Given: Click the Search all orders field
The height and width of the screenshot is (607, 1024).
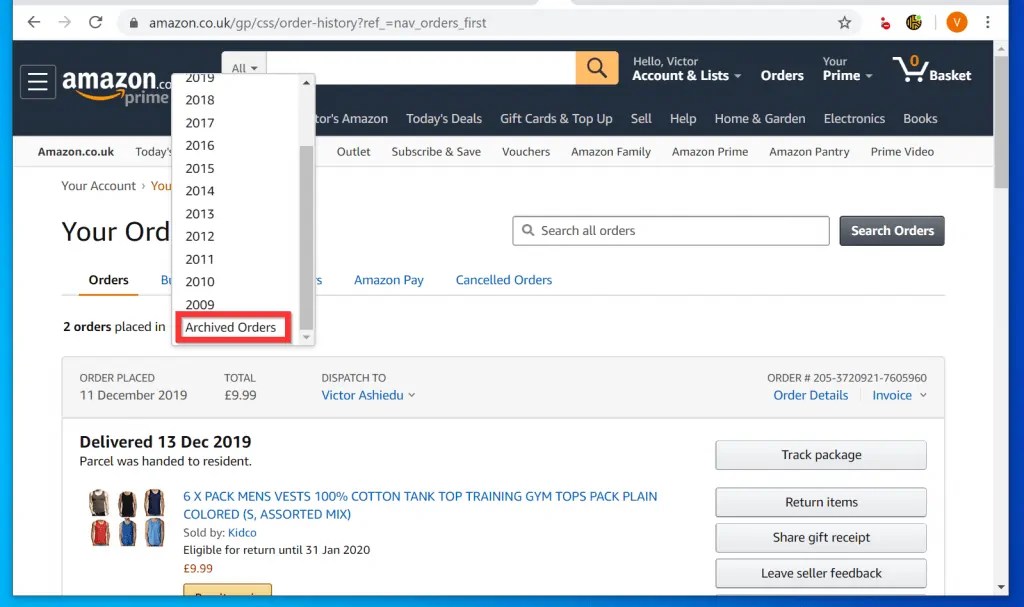Looking at the screenshot, I should (671, 231).
